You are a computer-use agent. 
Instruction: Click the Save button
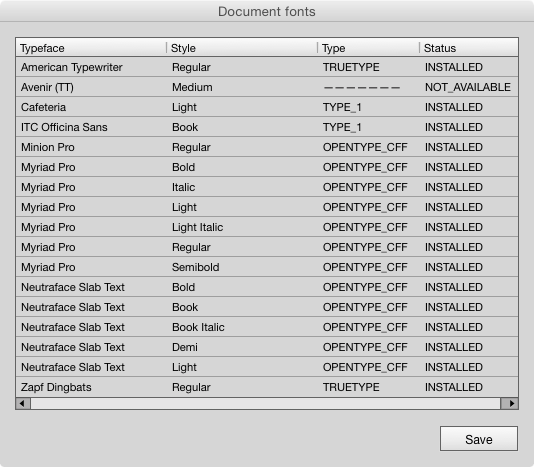pyautogui.click(x=479, y=439)
